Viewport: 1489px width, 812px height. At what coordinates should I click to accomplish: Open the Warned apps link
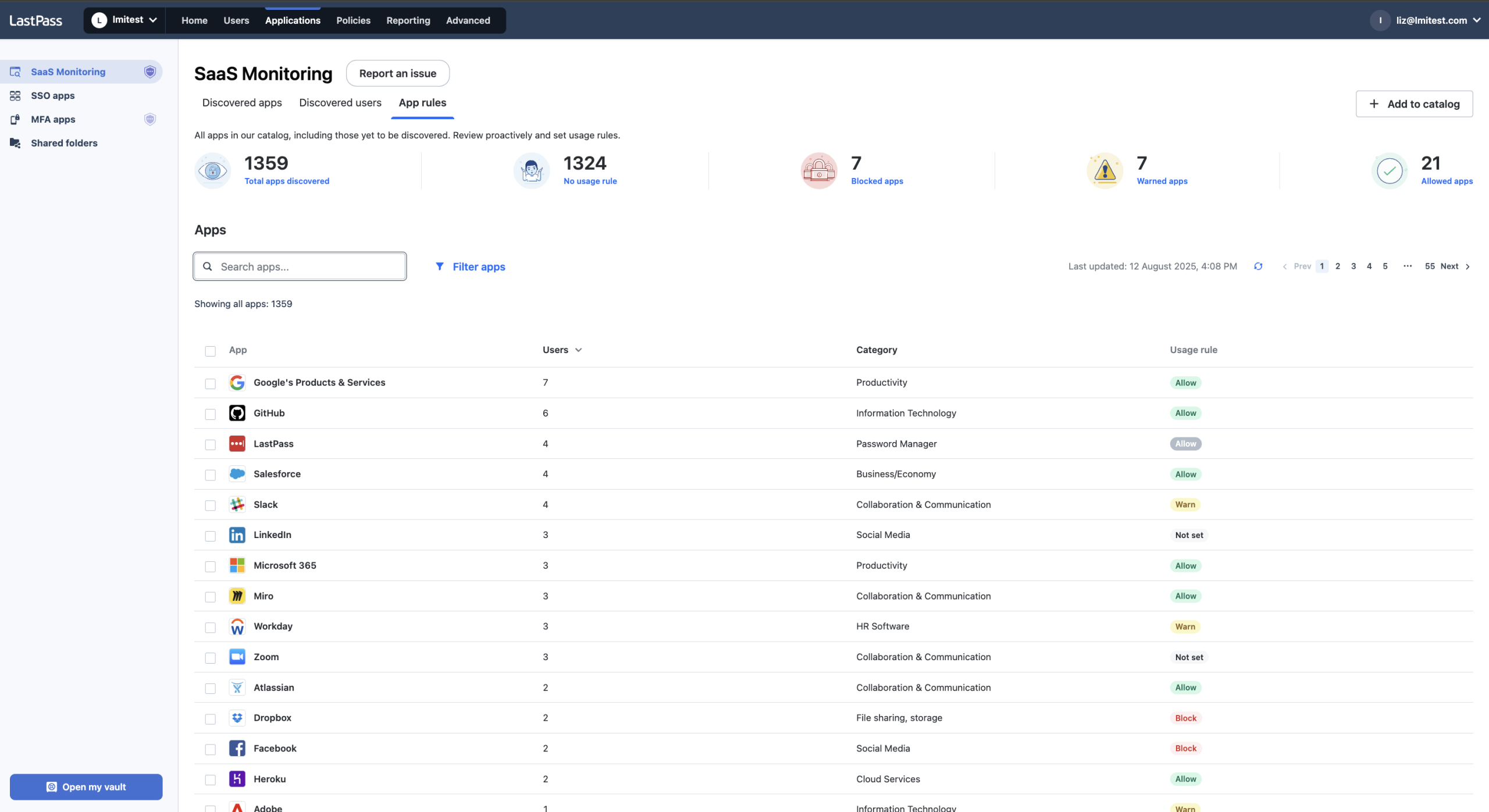[x=1162, y=181]
